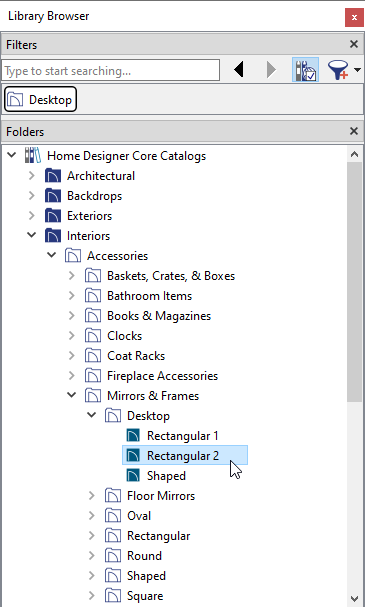
Task: Click the Exteriors folder icon
Action: tap(53, 216)
